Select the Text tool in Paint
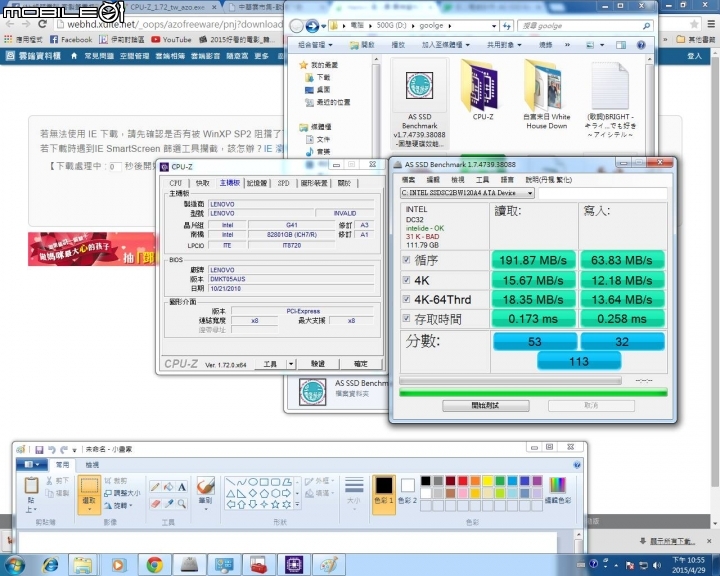Image resolution: width=720 pixels, height=576 pixels. coord(182,487)
